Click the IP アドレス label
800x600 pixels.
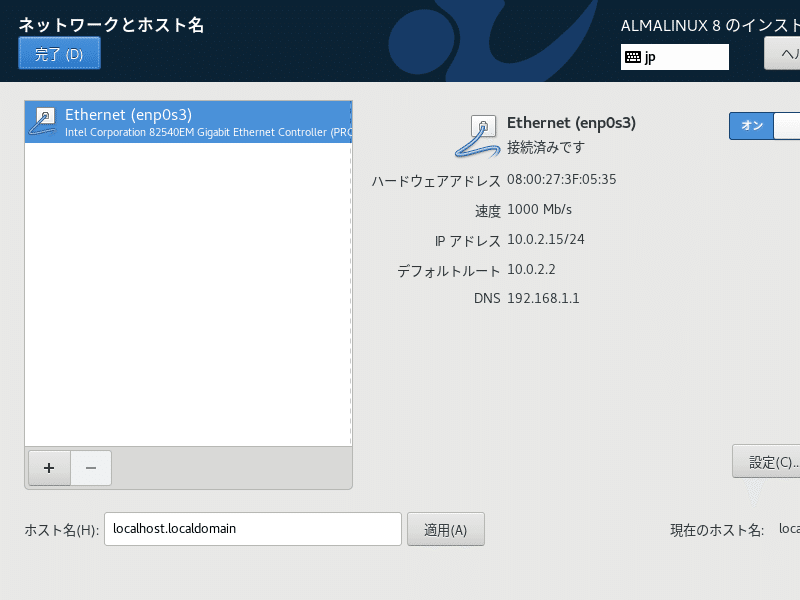click(468, 241)
